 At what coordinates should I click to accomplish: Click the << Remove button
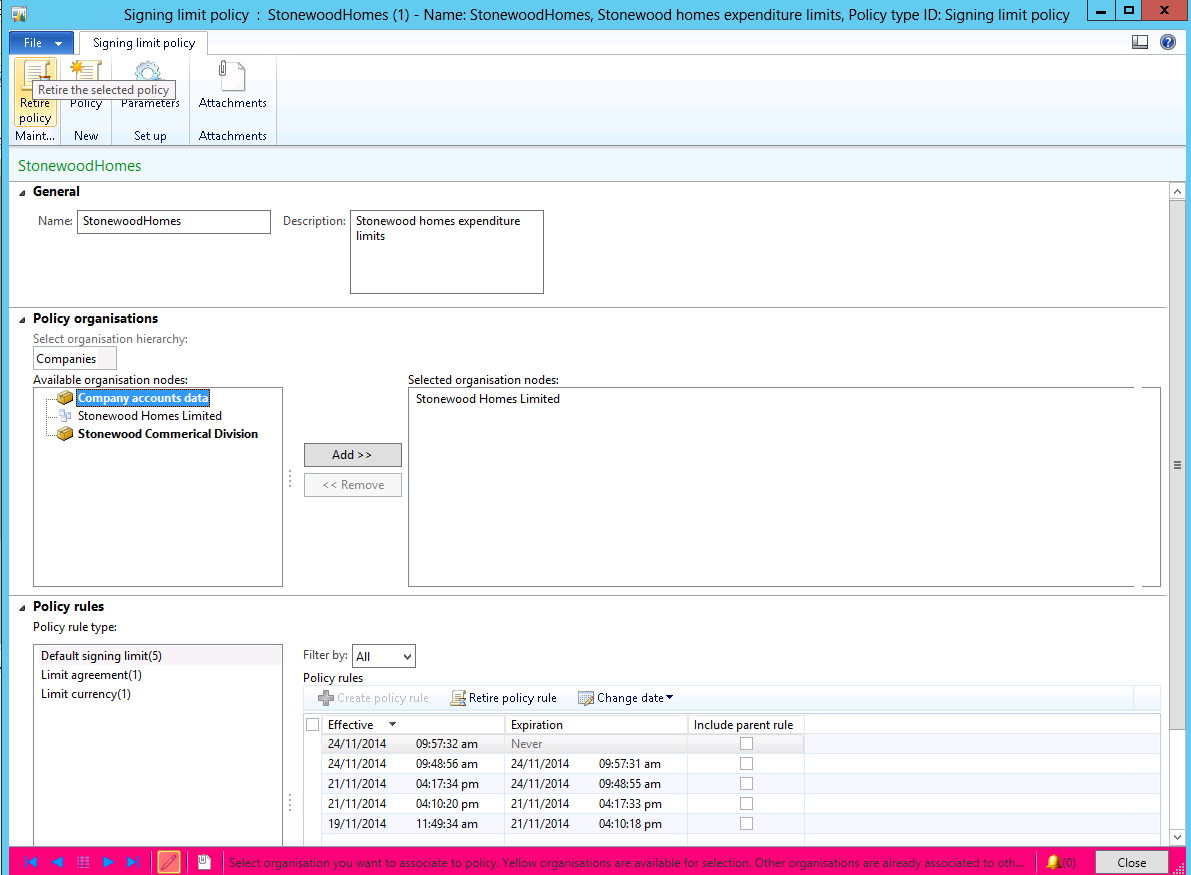(352, 485)
